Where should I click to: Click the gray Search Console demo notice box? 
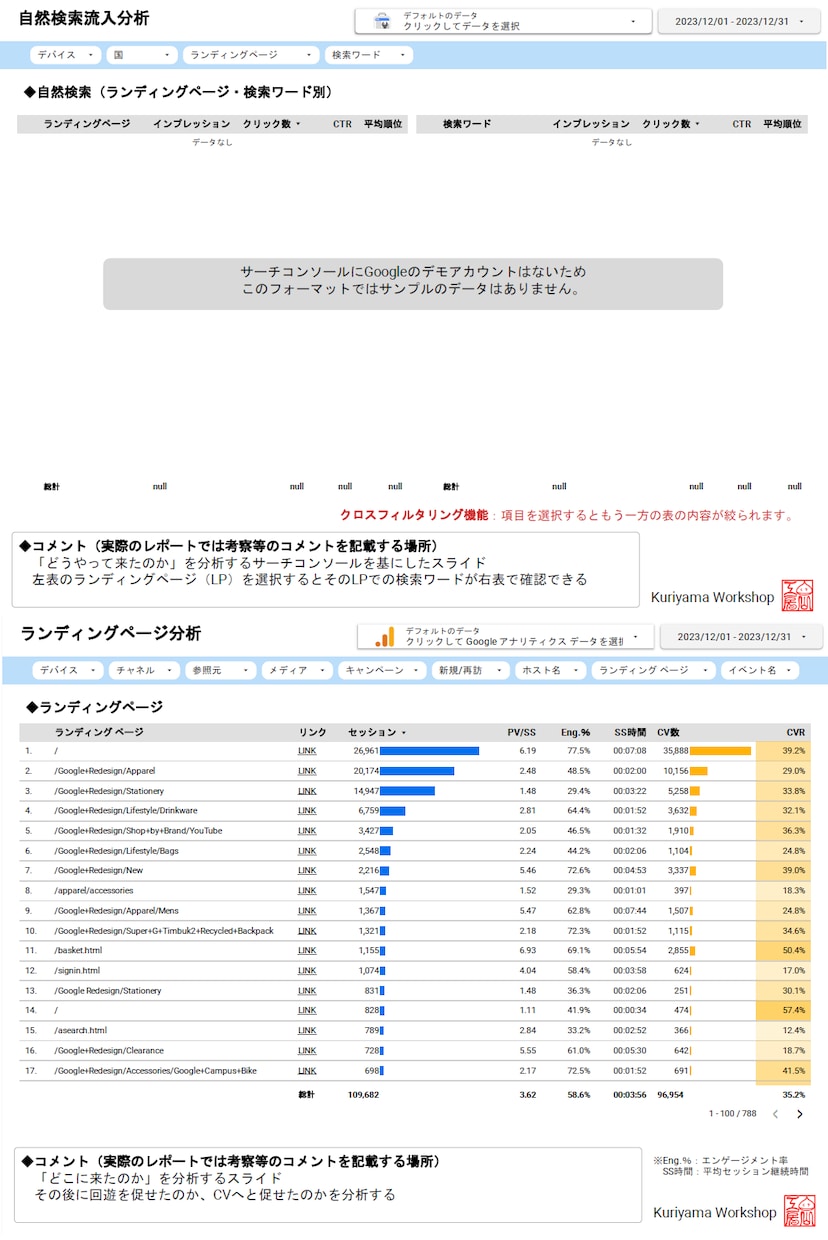click(412, 284)
